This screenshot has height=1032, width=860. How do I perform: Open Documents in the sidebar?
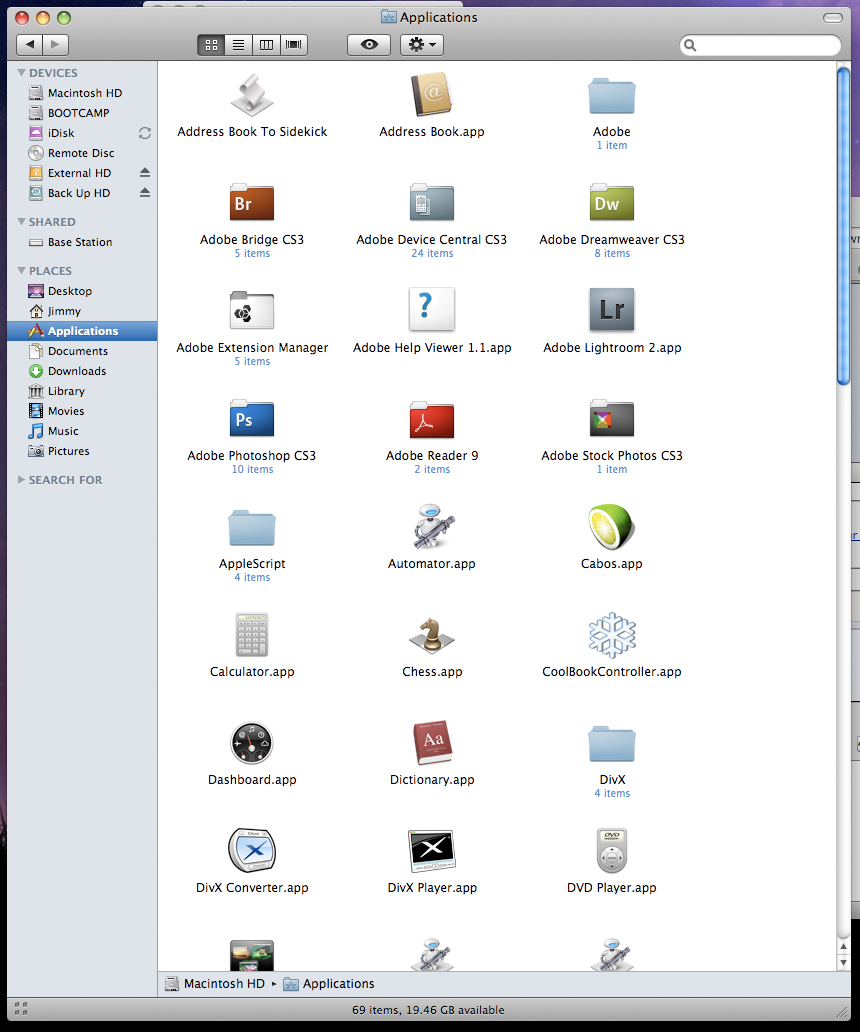[x=82, y=351]
